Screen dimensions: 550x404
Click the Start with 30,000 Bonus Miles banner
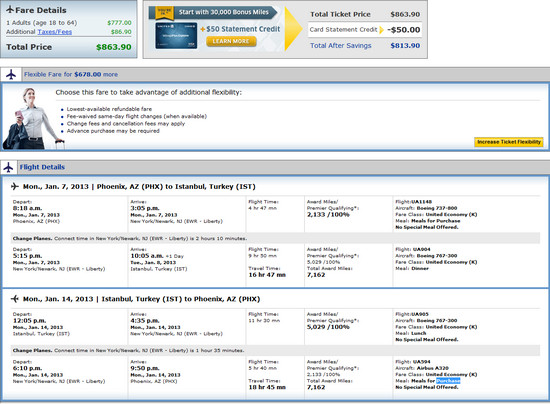tap(223, 12)
